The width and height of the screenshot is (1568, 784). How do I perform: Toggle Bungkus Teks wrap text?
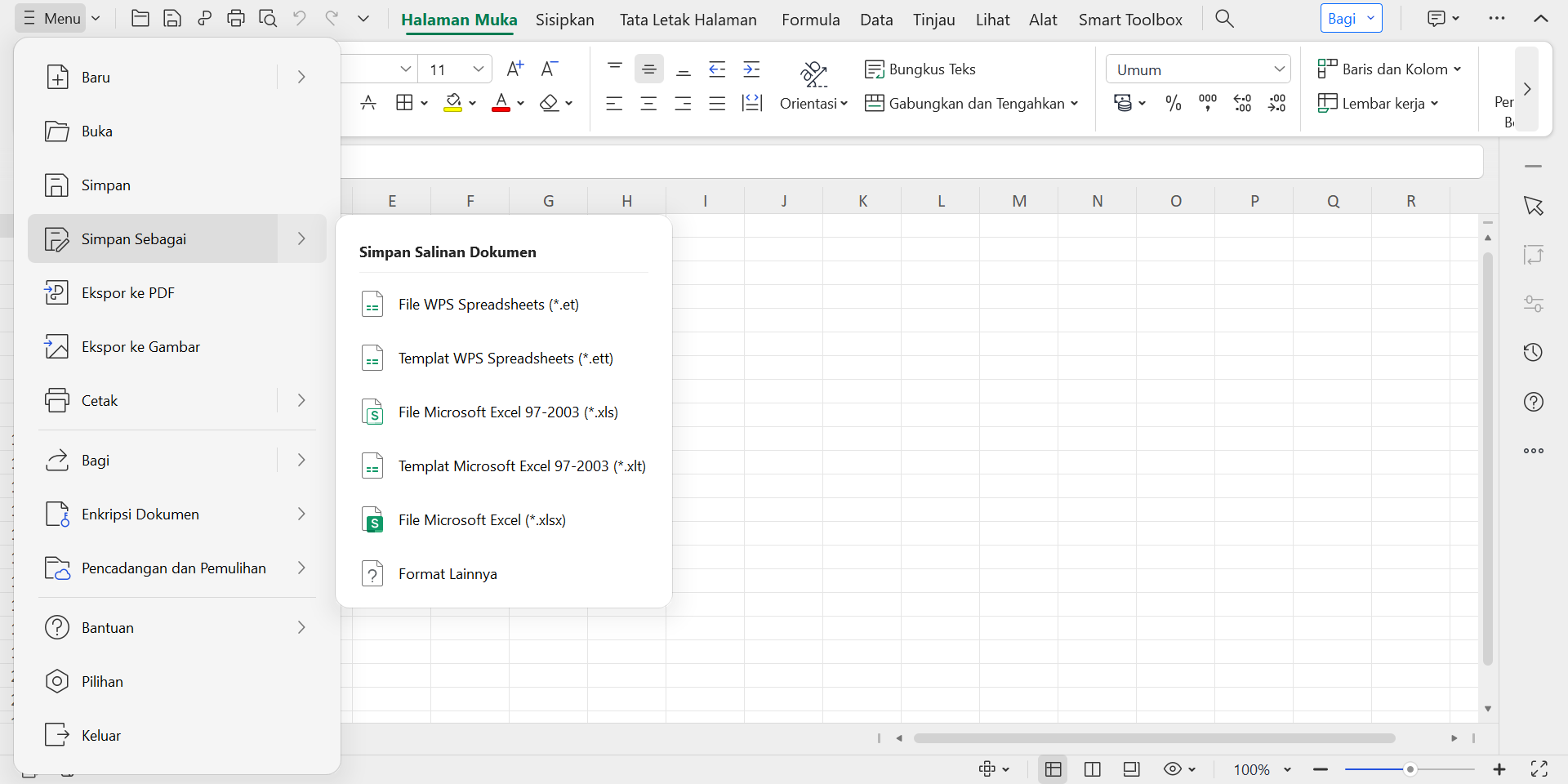[x=920, y=69]
